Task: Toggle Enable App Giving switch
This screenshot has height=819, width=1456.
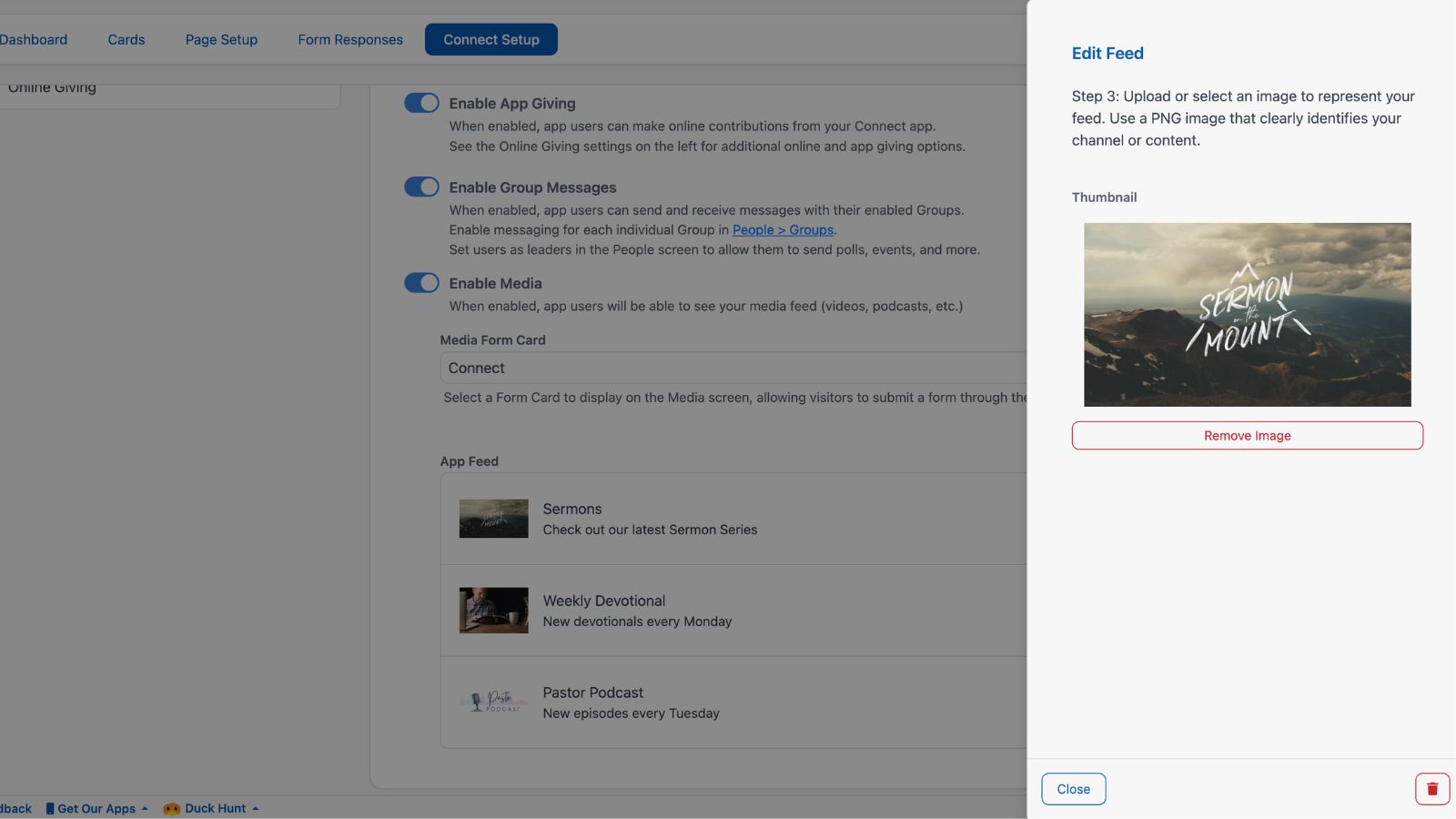Action: point(421,103)
